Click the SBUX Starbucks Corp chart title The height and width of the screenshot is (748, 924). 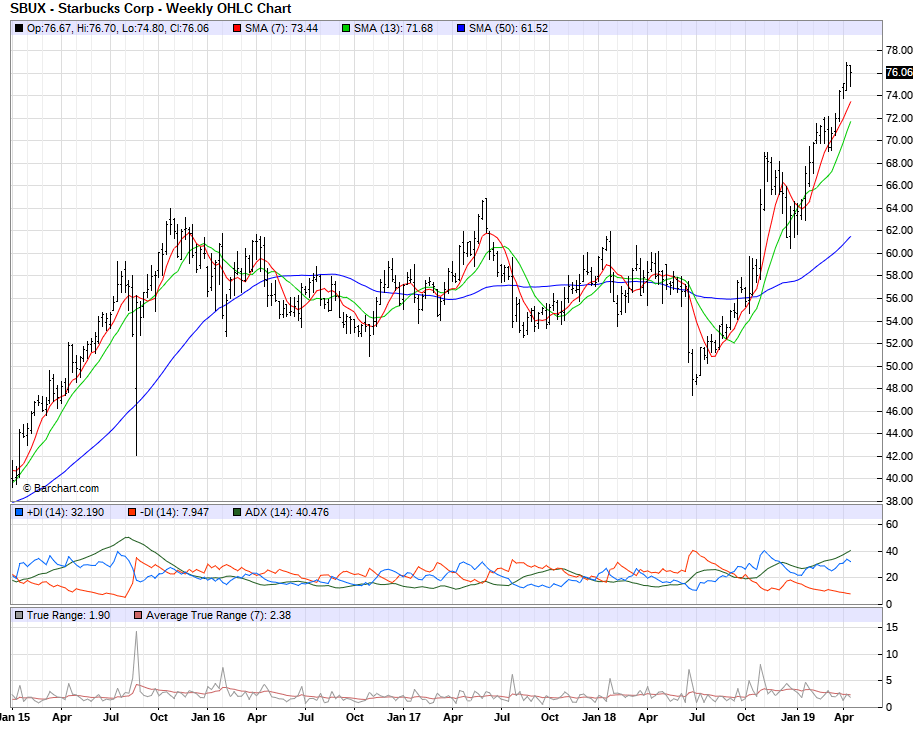pyautogui.click(x=150, y=8)
